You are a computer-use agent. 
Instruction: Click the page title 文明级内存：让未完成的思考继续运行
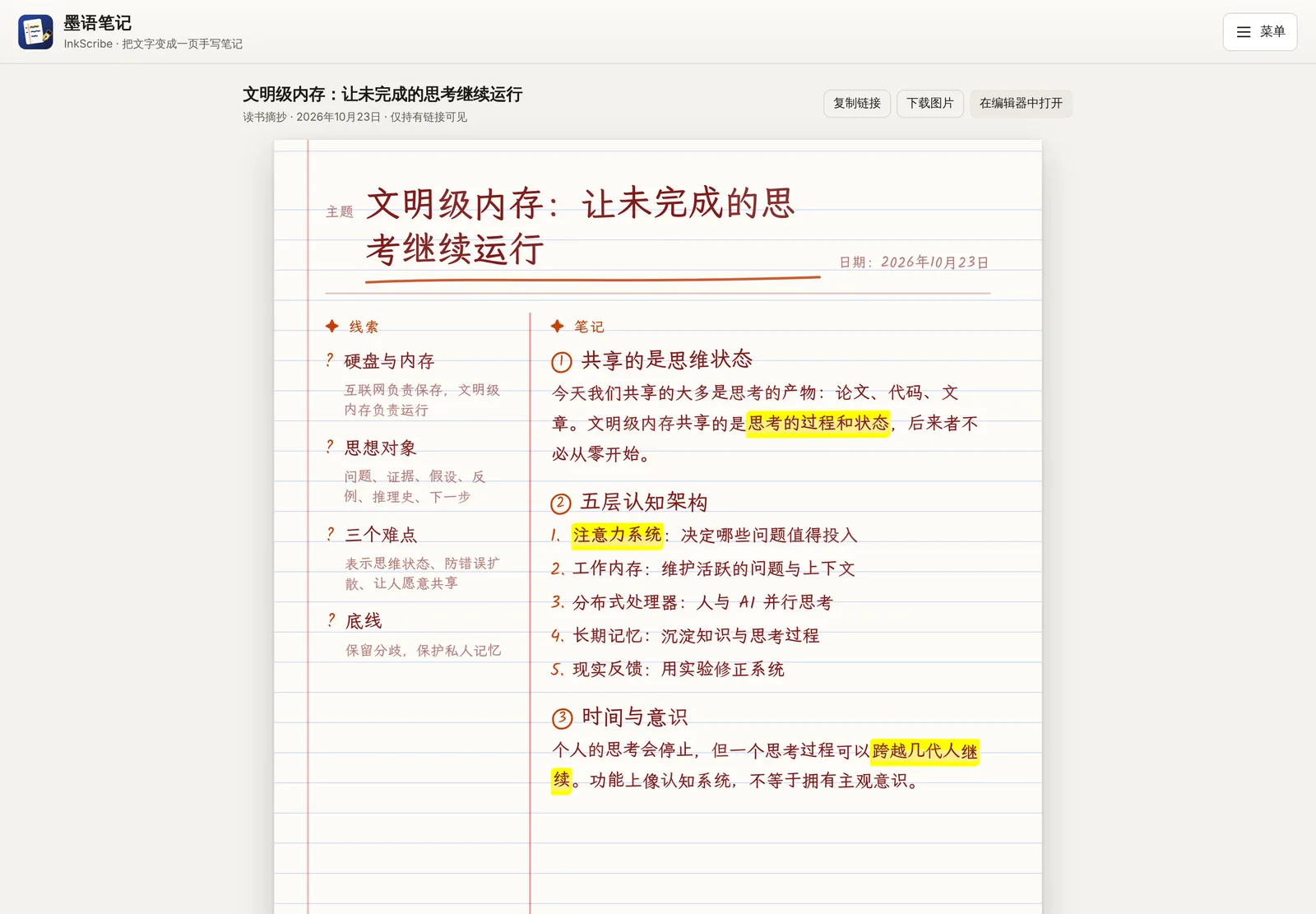(x=382, y=95)
